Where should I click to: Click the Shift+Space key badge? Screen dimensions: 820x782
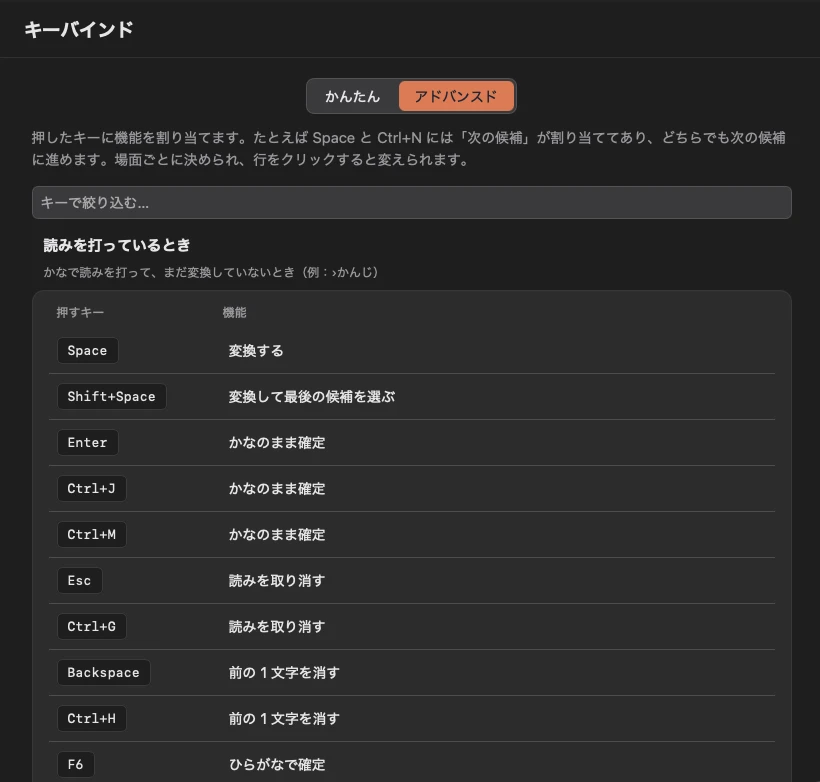tap(111, 396)
